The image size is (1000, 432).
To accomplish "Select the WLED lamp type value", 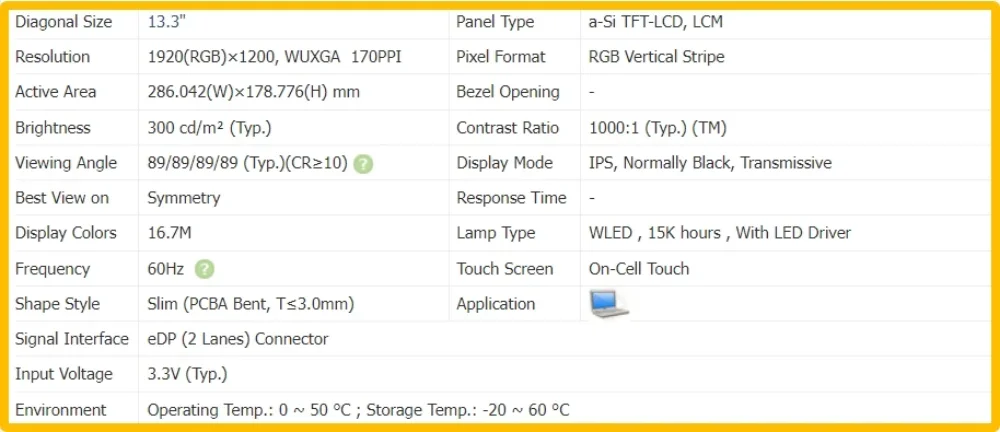I will point(720,233).
